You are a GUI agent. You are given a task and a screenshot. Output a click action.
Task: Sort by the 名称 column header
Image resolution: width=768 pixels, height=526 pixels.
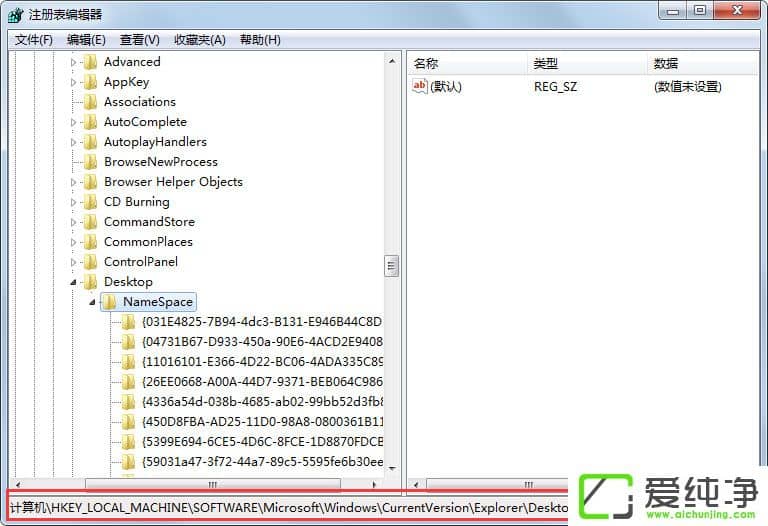[426, 63]
